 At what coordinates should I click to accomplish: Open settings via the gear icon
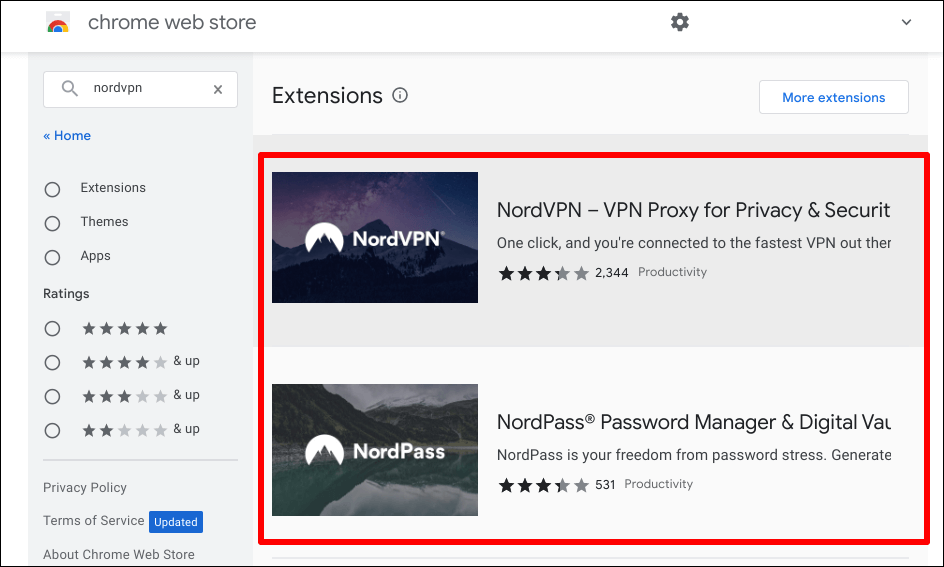[x=680, y=22]
